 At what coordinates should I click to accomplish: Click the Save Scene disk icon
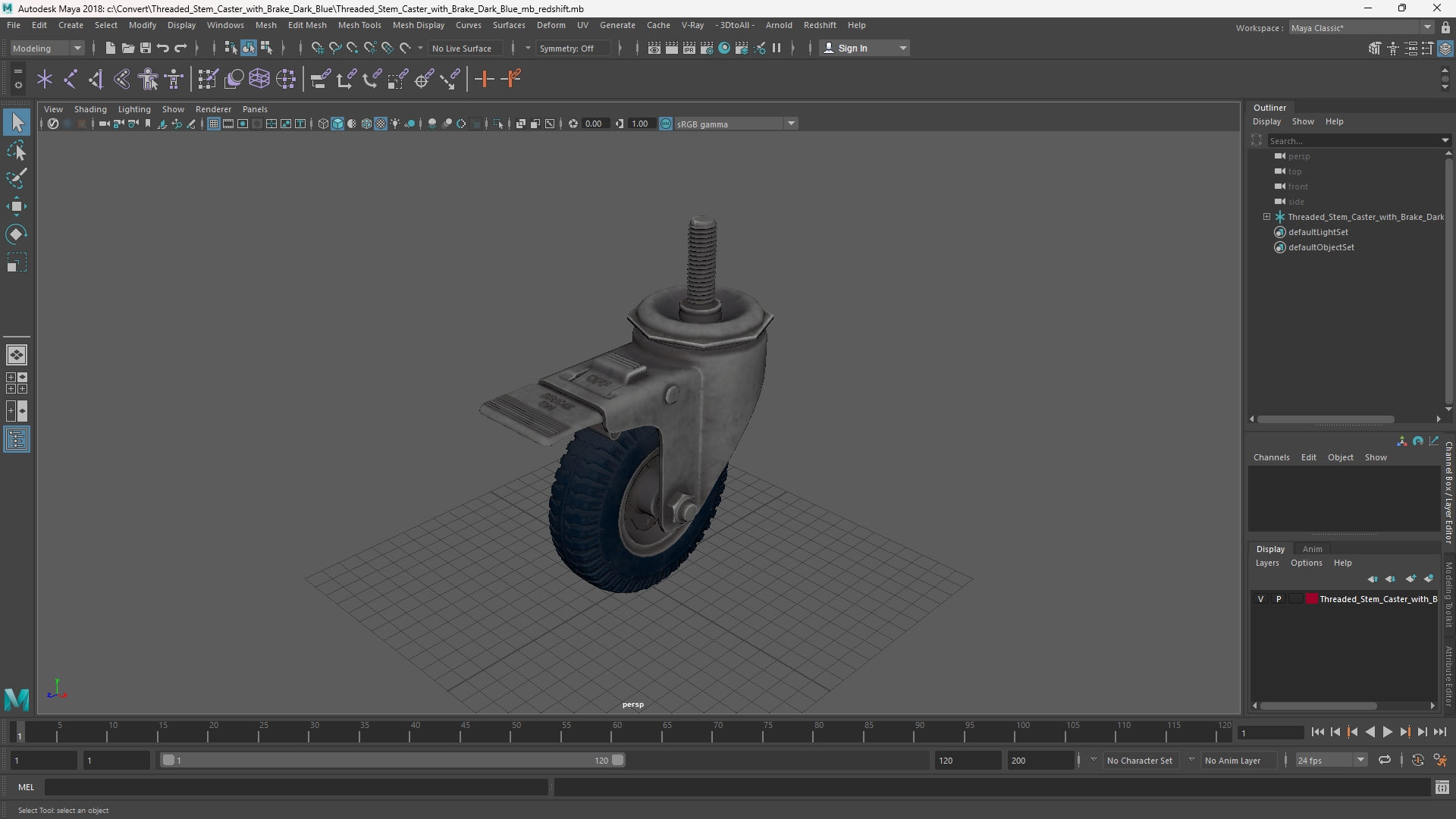point(145,48)
